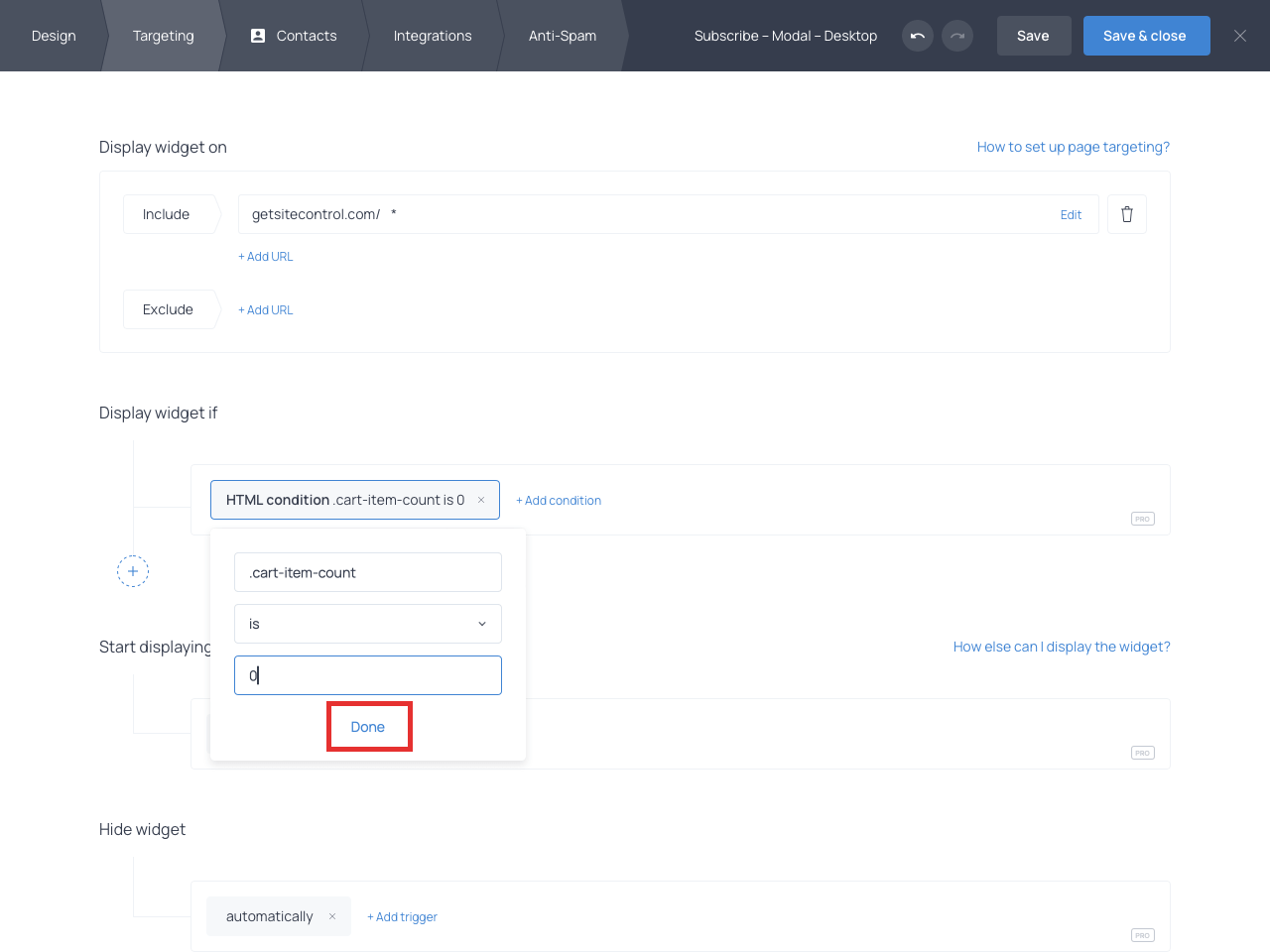Viewport: 1270px width, 952px height.
Task: Remove the automatically hide trigger
Action: (332, 916)
